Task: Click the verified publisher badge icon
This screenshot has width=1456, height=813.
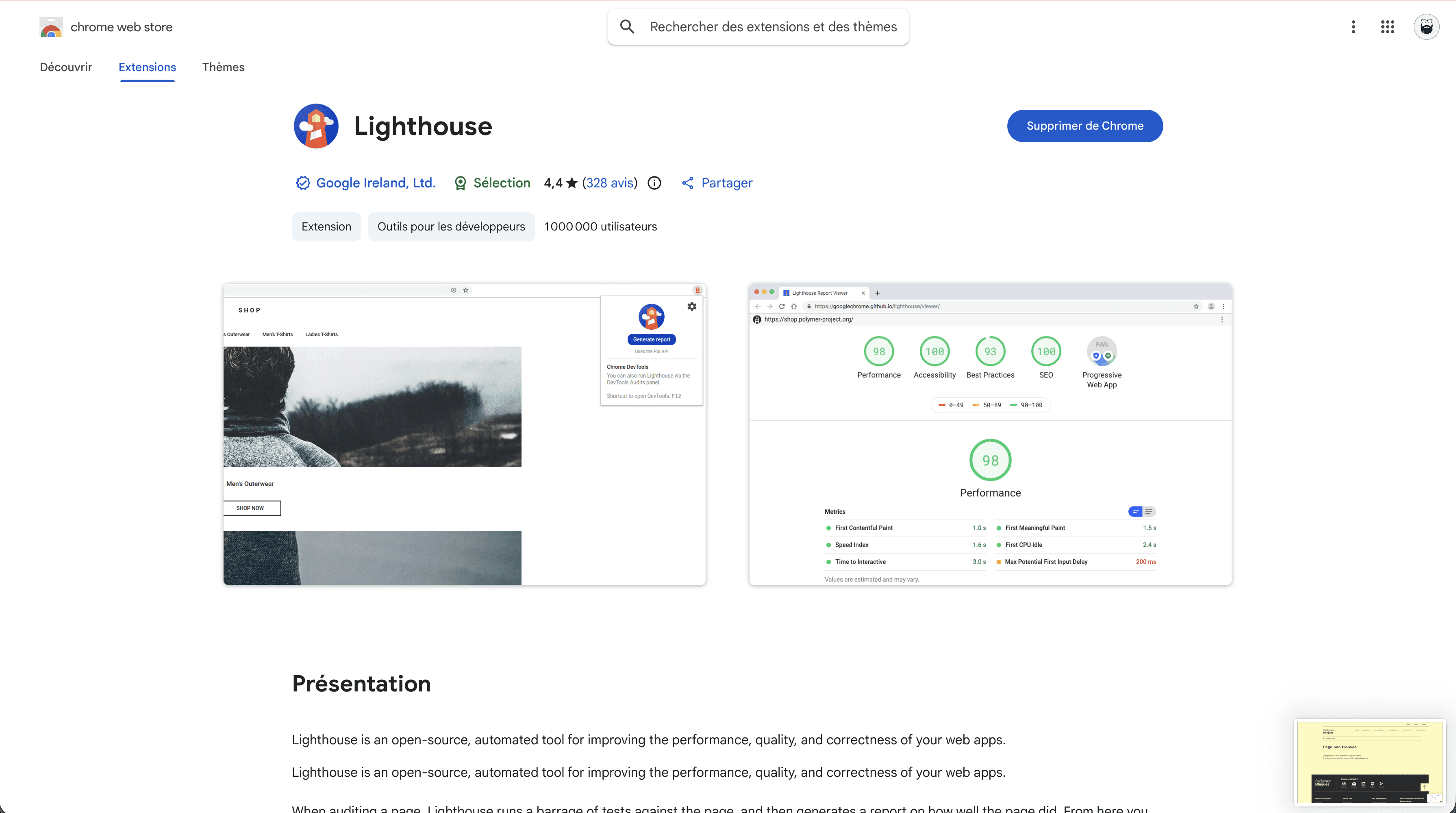Action: click(x=303, y=183)
